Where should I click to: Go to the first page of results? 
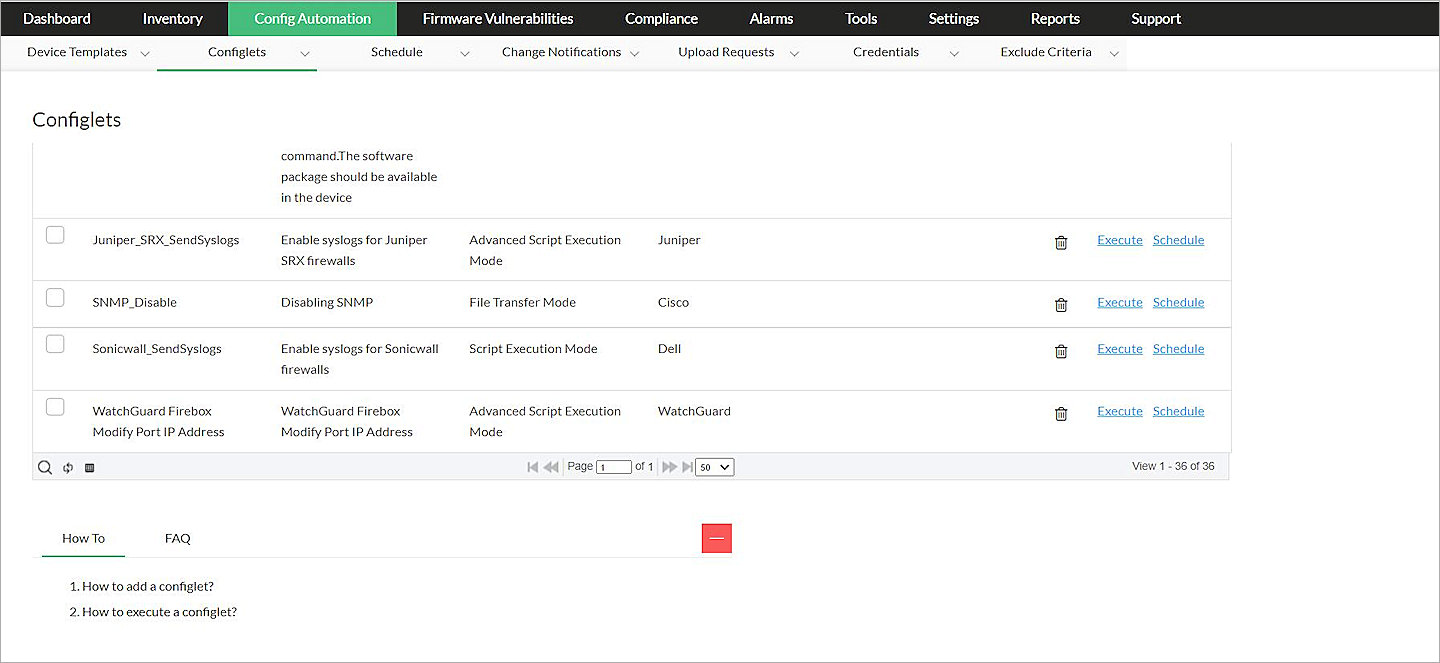(533, 466)
